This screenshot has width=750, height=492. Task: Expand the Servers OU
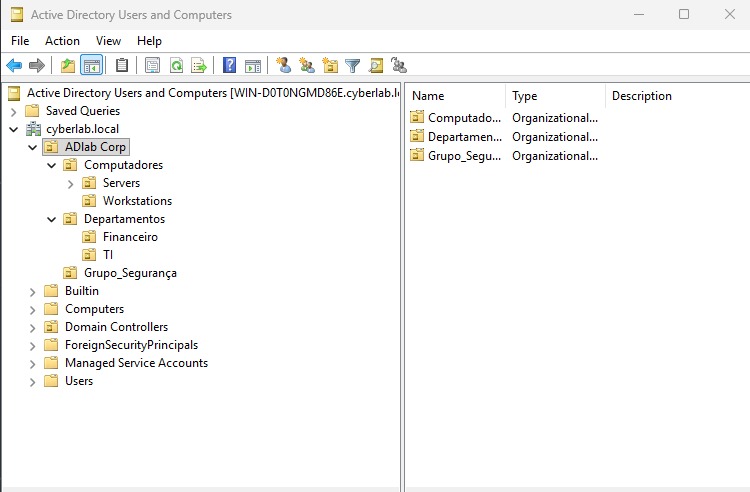[x=70, y=184]
